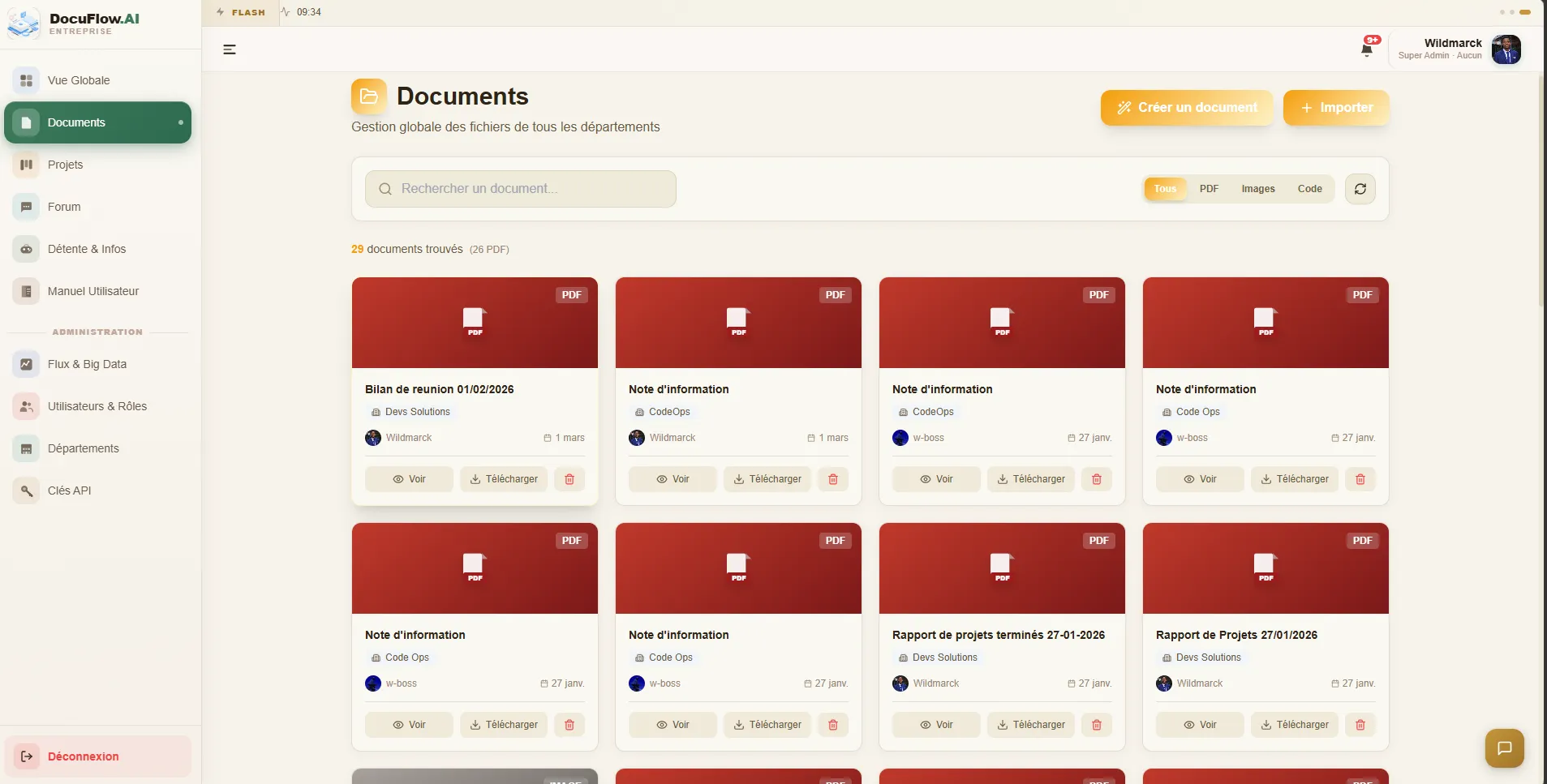
Task: Open the chat bubble widget
Action: (x=1505, y=748)
